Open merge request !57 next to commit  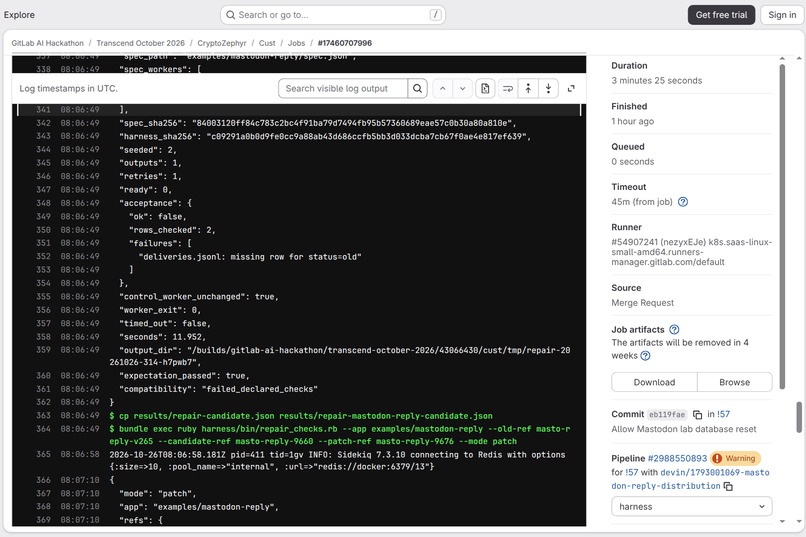(724, 414)
